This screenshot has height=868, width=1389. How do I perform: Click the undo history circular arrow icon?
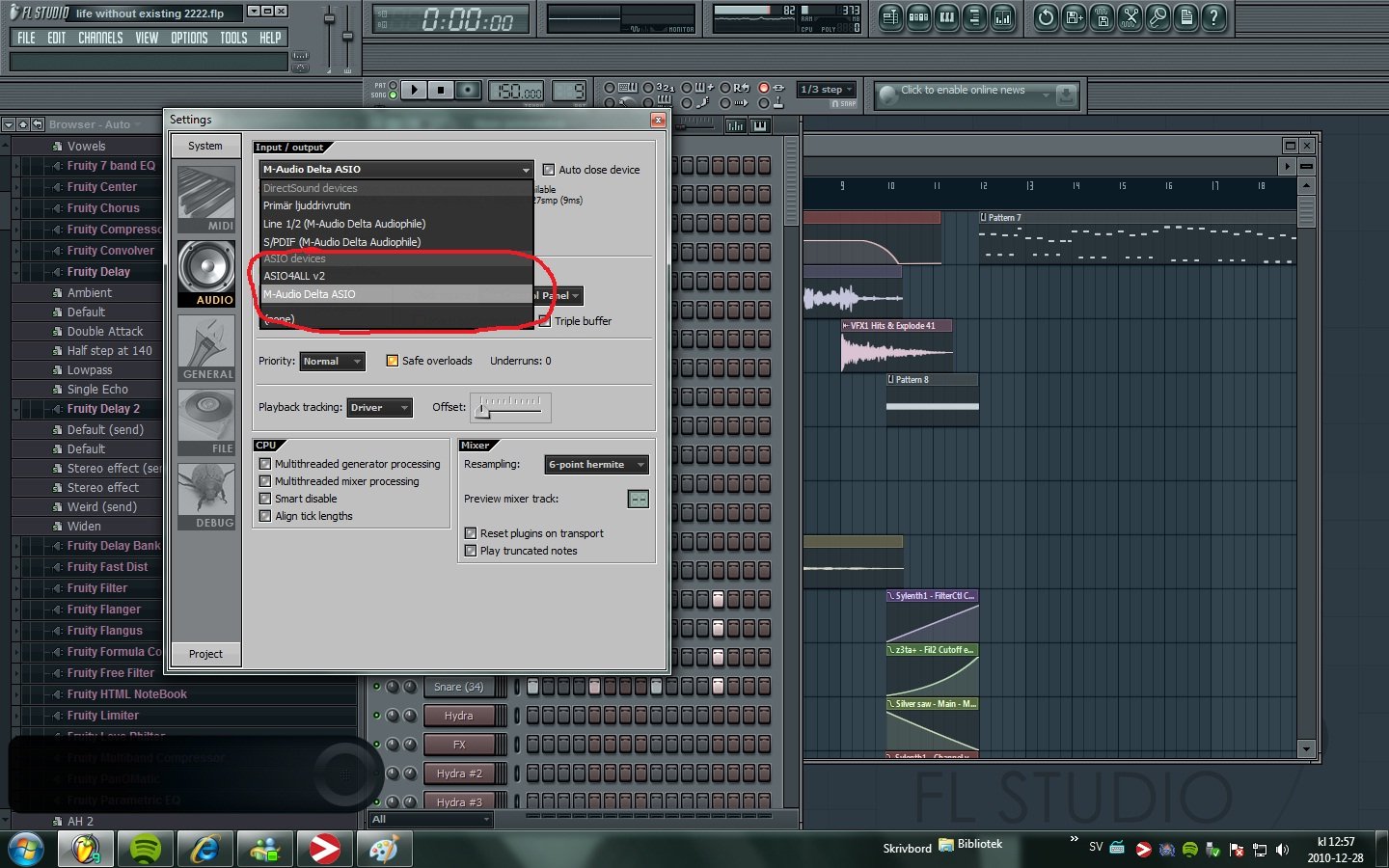pyautogui.click(x=1046, y=16)
